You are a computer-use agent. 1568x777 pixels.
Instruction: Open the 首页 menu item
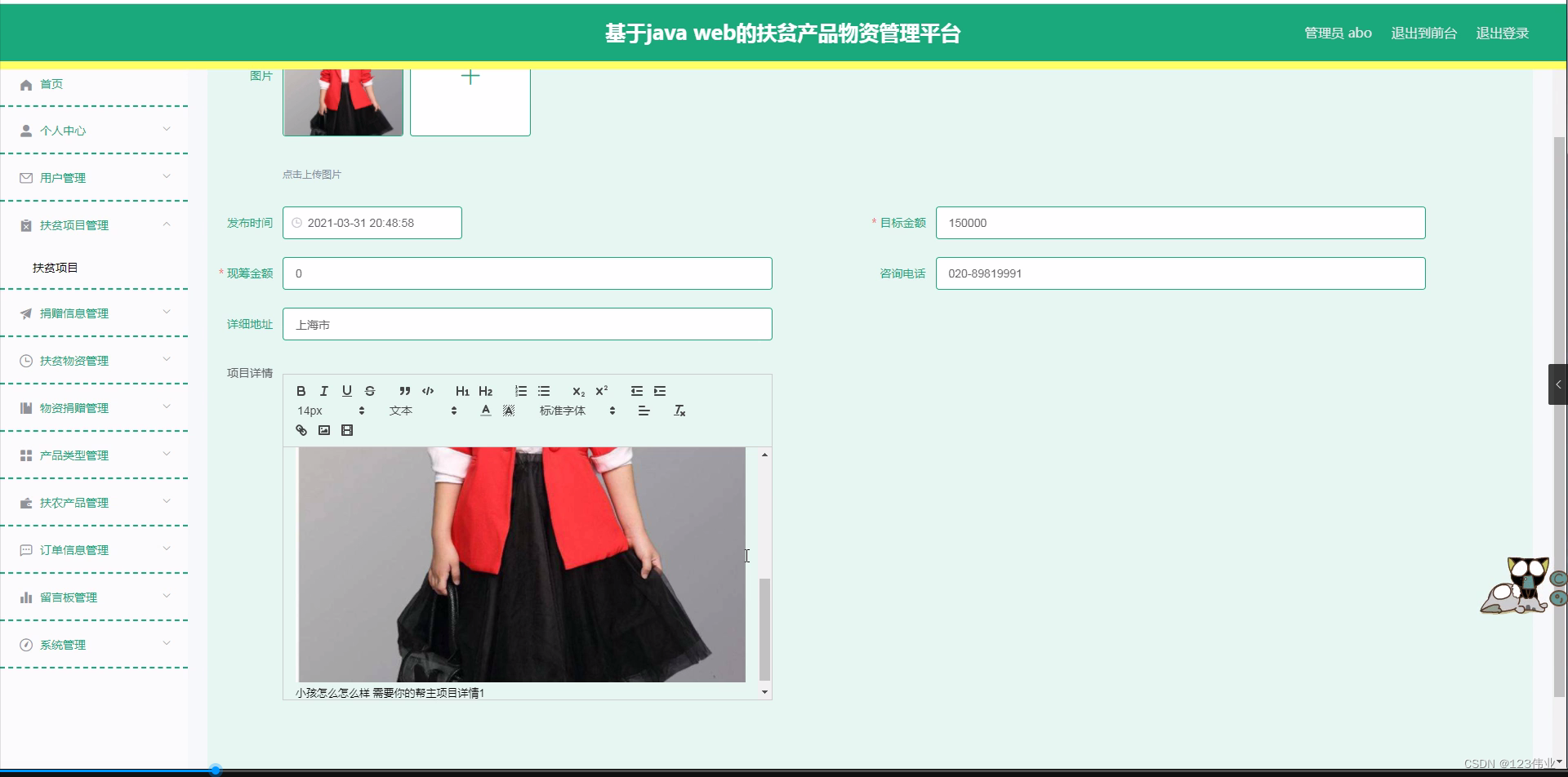[51, 84]
